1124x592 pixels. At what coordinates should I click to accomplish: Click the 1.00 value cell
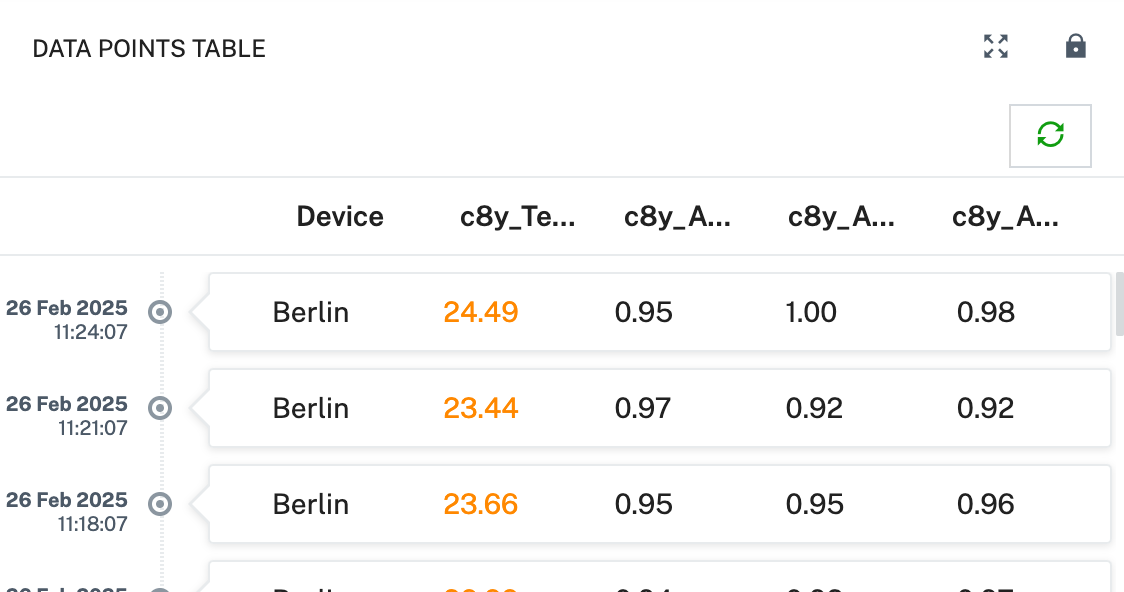pos(811,313)
